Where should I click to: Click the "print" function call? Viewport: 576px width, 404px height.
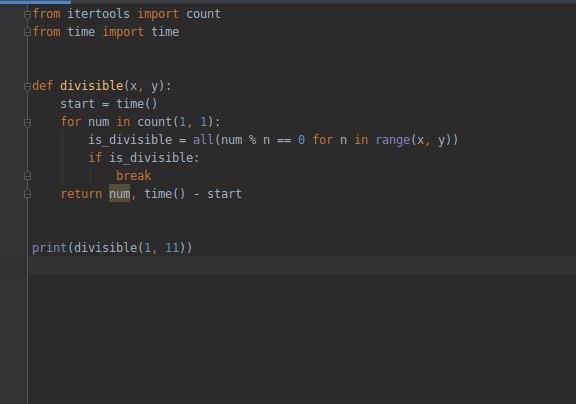pyautogui.click(x=50, y=248)
